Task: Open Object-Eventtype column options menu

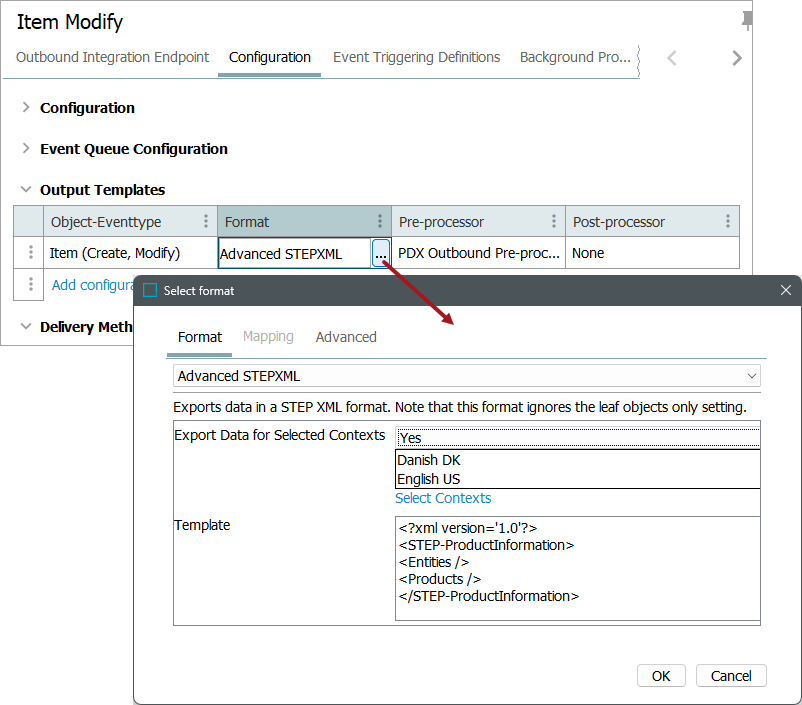Action: [206, 222]
